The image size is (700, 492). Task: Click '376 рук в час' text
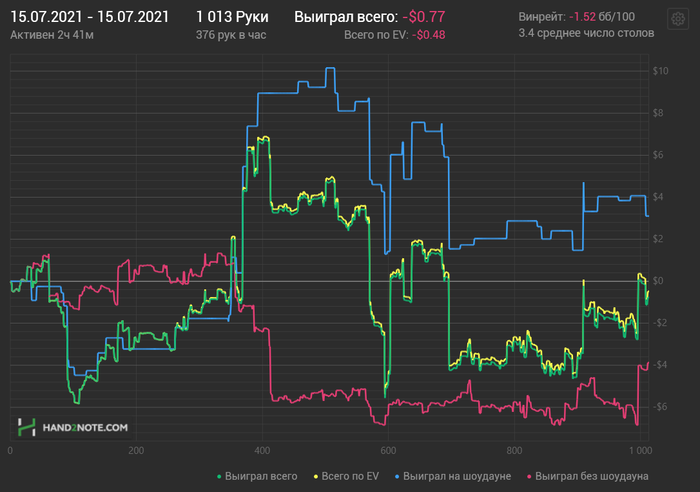pos(231,35)
